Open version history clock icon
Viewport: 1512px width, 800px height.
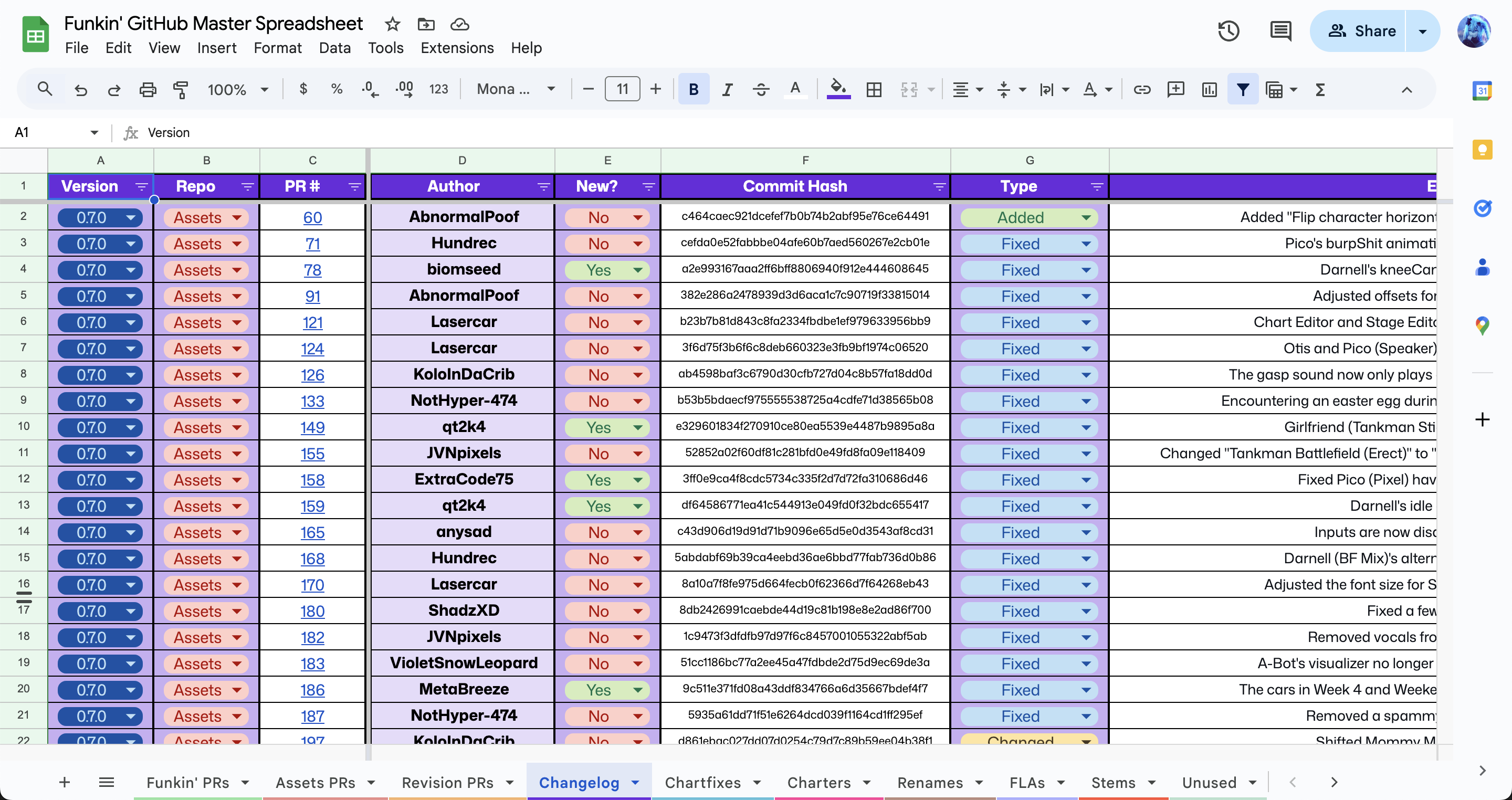pos(1228,30)
